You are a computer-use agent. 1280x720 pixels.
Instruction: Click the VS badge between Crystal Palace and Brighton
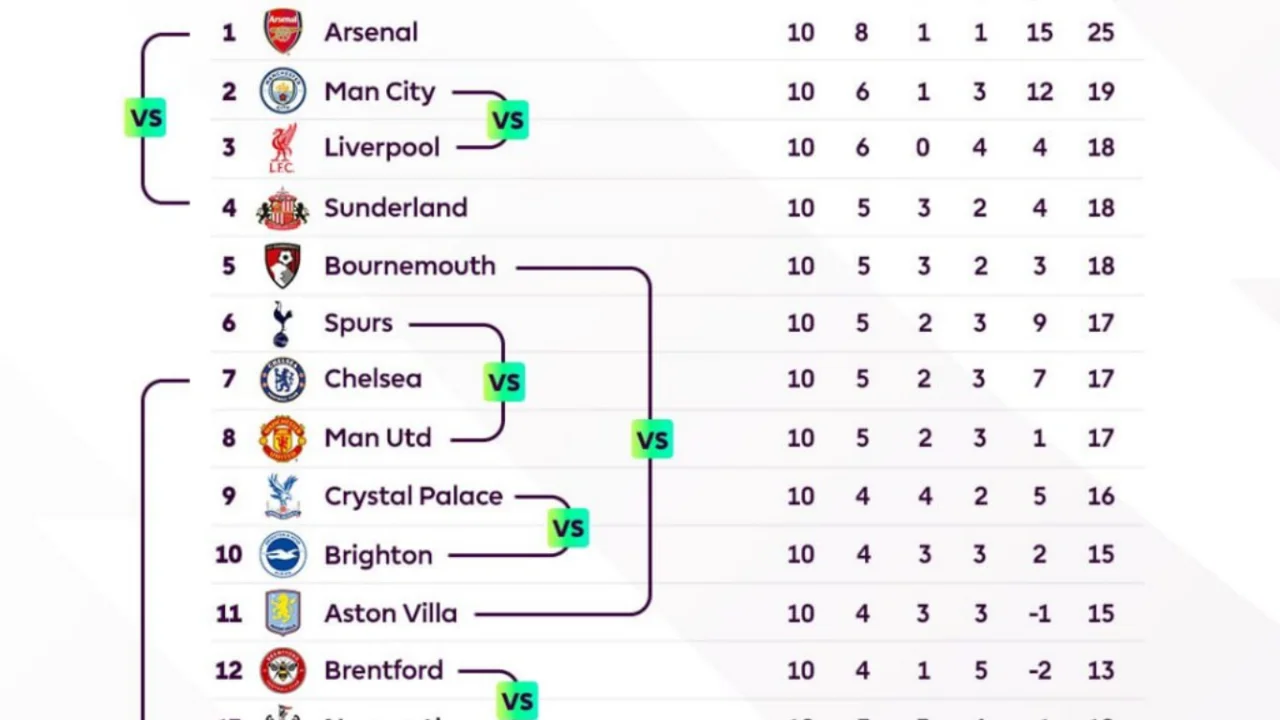(568, 527)
